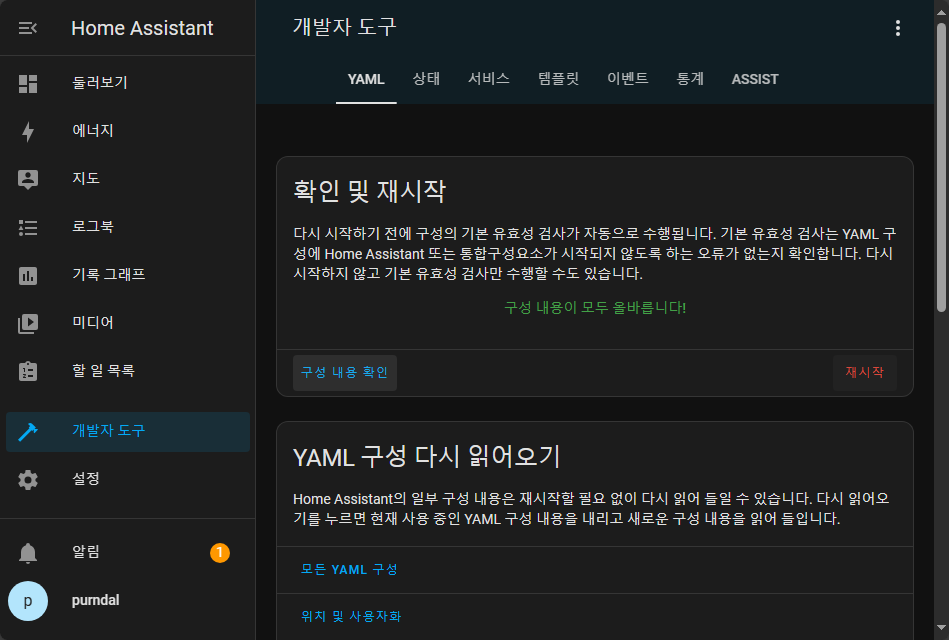Open the 할 일 목록 clipboard icon
Viewport: 949px width, 640px height.
coord(28,371)
